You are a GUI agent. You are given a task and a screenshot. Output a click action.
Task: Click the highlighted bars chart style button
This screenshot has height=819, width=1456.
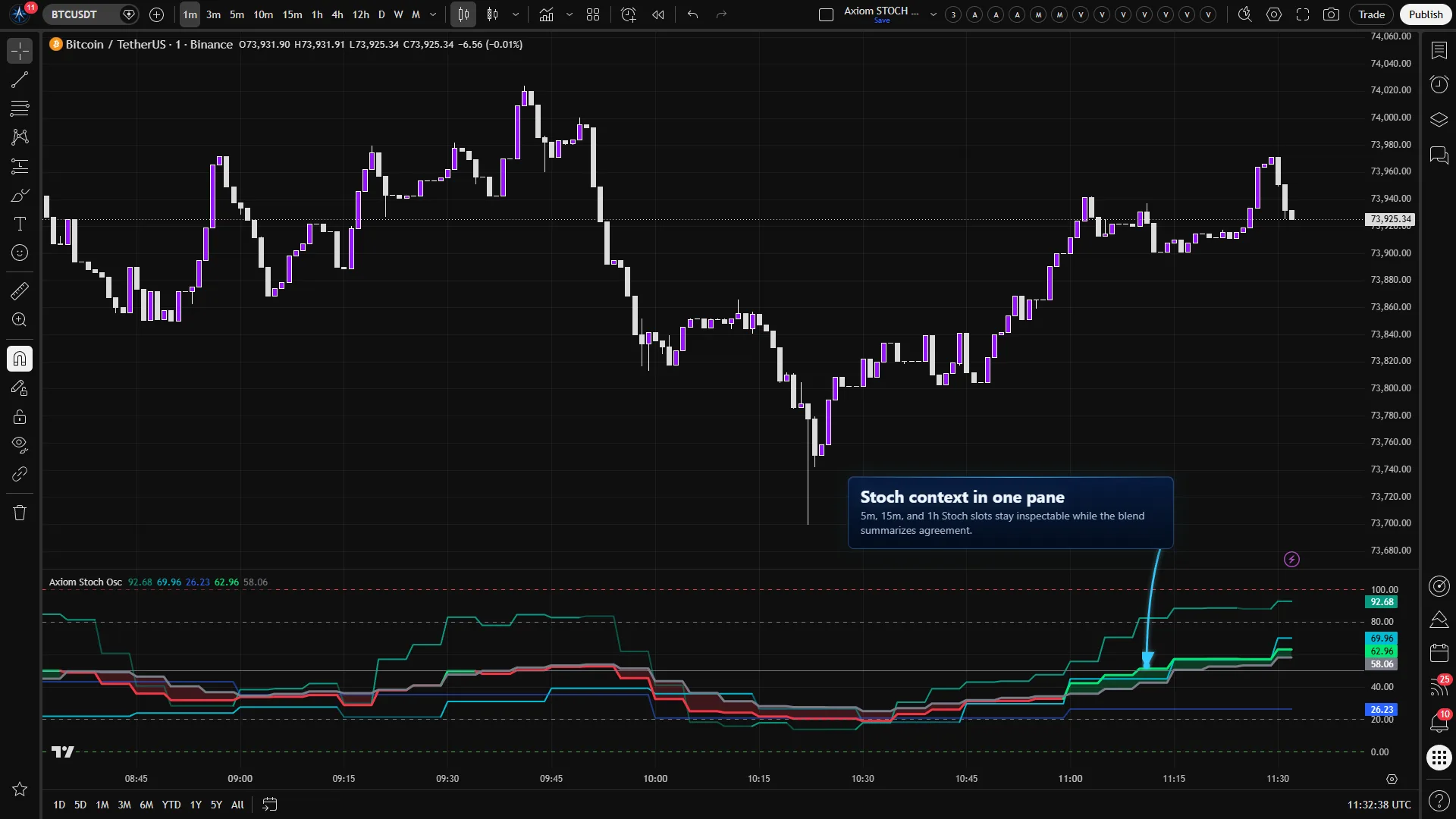pyautogui.click(x=463, y=14)
